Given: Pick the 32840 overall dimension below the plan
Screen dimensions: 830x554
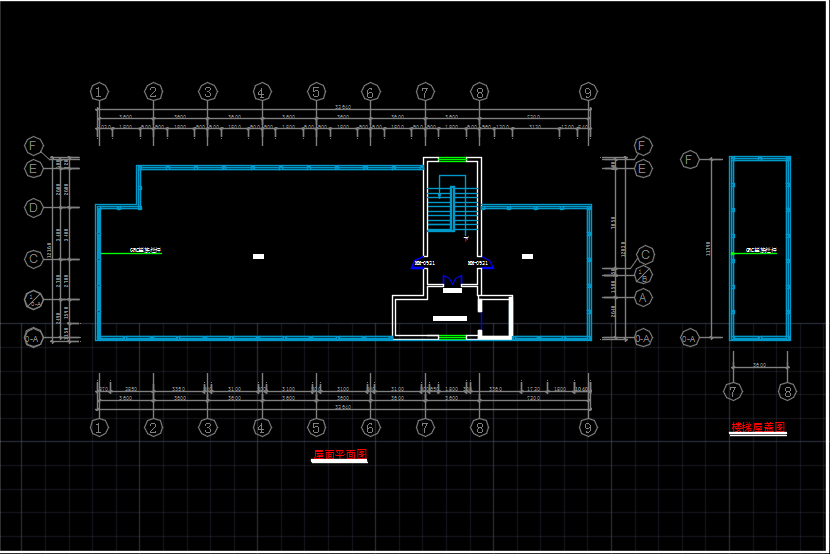Looking at the screenshot, I should click(343, 407).
